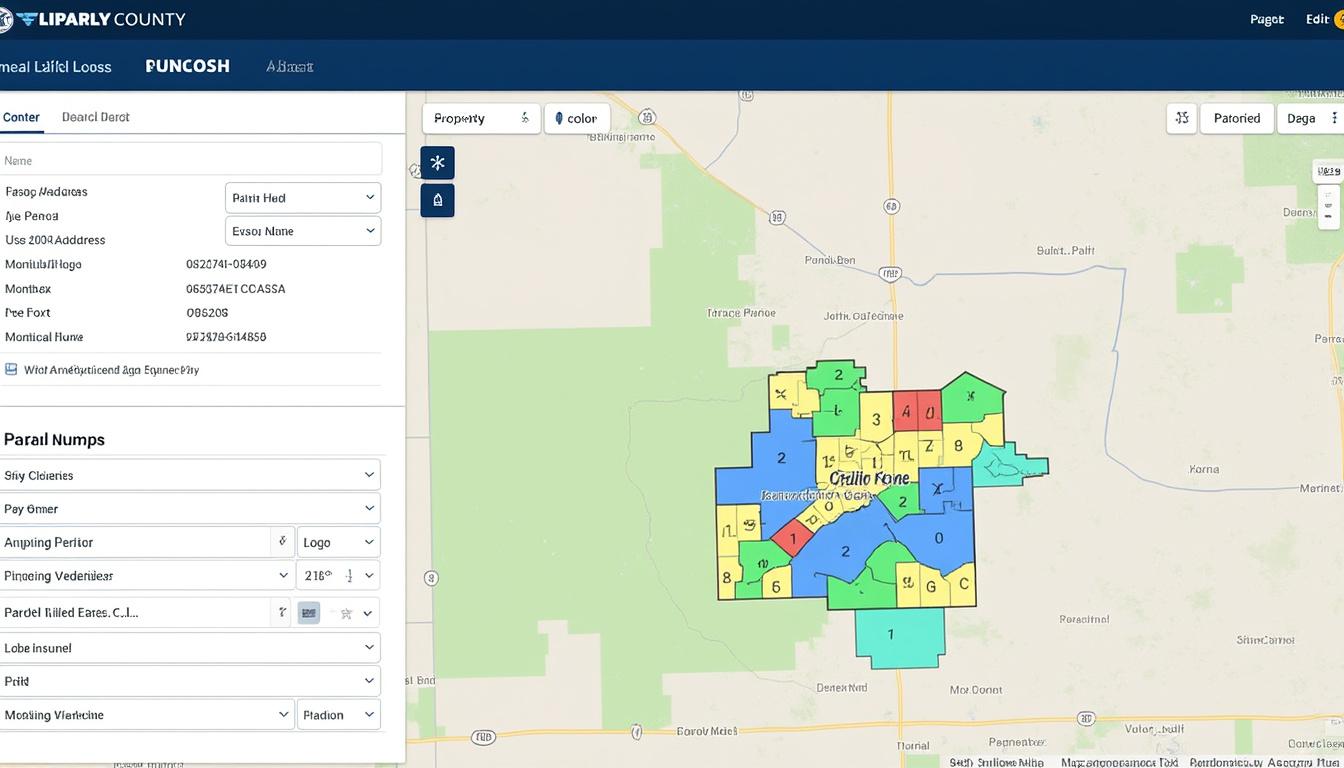Expand the Pay Owner dropdown
Image resolution: width=1344 pixels, height=768 pixels.
click(x=191, y=508)
